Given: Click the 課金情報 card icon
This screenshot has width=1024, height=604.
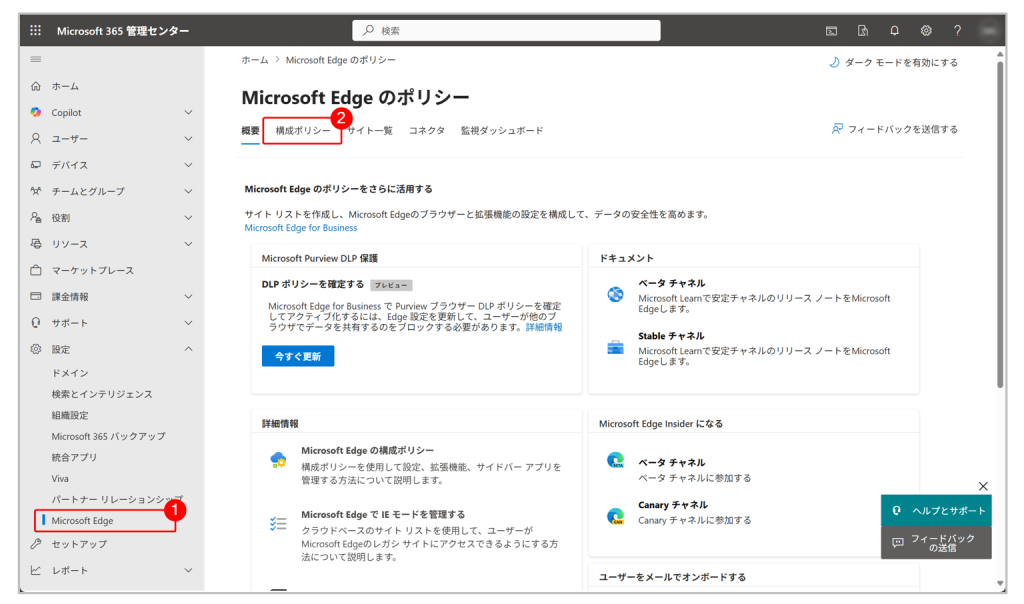Looking at the screenshot, I should (36, 296).
